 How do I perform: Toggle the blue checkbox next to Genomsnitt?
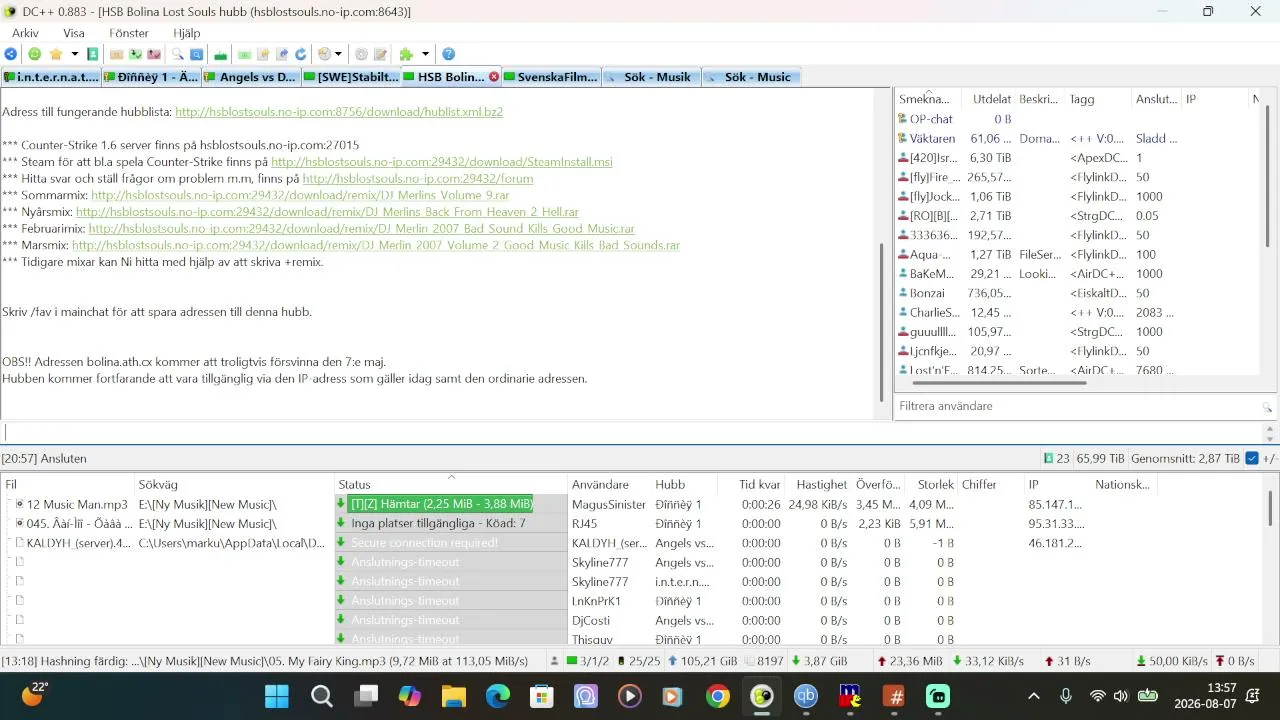tap(1252, 459)
